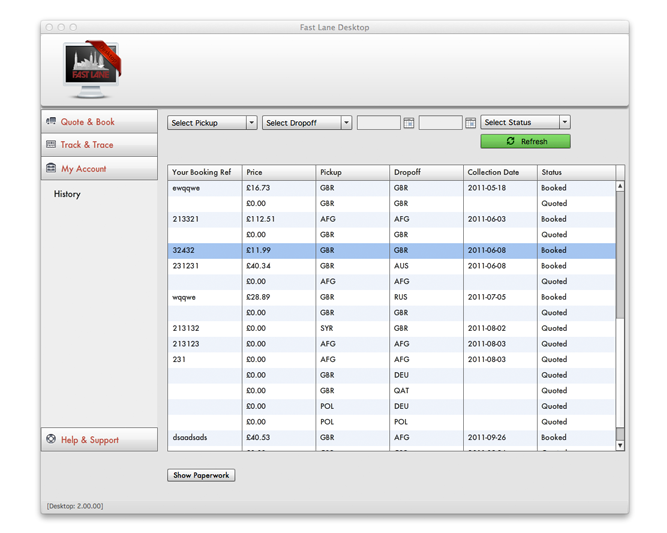
Task: Click the collection date 2011-06-03
Action: tap(487, 219)
